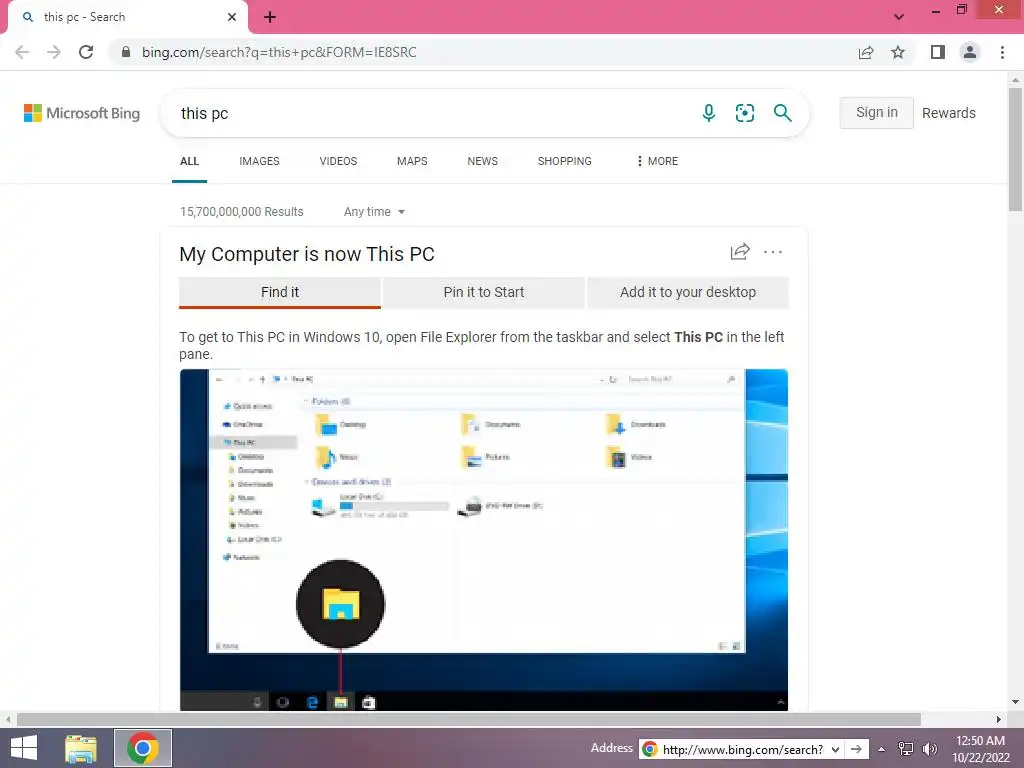Viewport: 1024px width, 768px height.
Task: Sign in to Bing
Action: tap(876, 112)
